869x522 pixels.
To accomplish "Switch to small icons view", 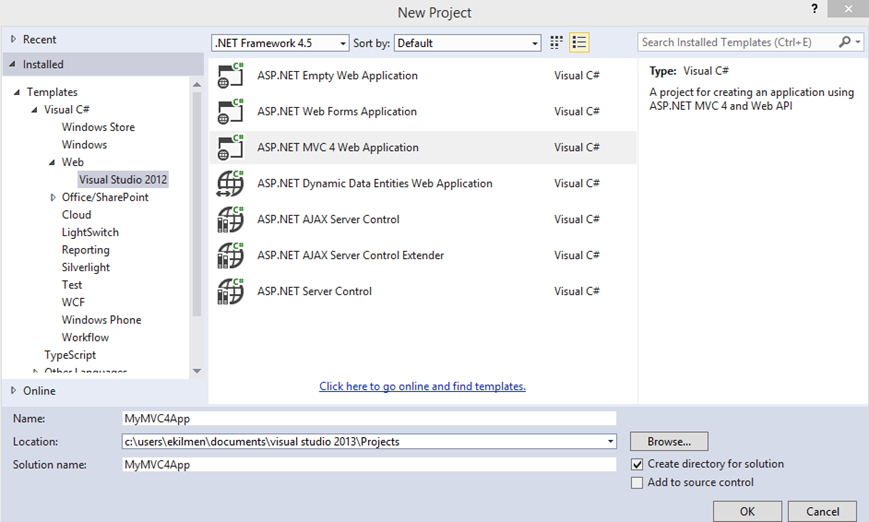I will click(x=556, y=43).
